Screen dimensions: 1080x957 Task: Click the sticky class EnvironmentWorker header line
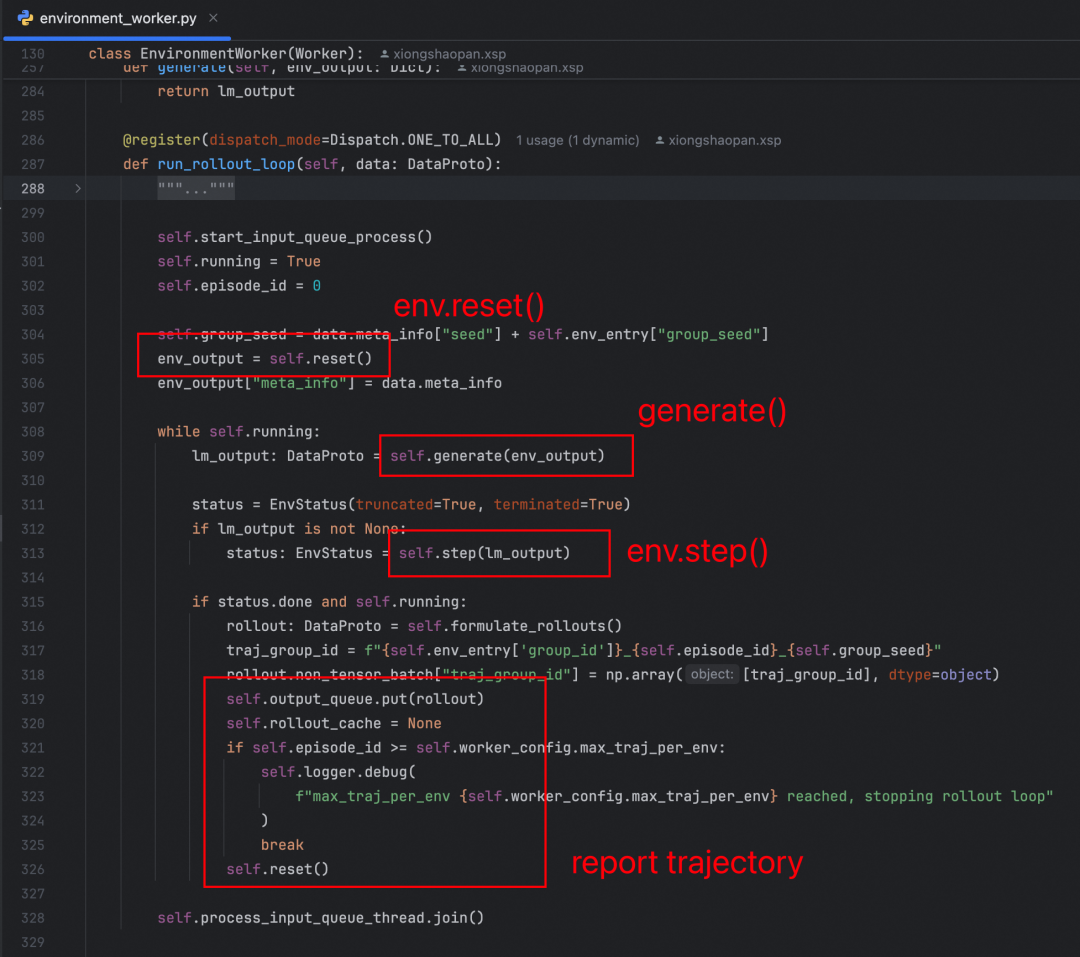point(228,53)
